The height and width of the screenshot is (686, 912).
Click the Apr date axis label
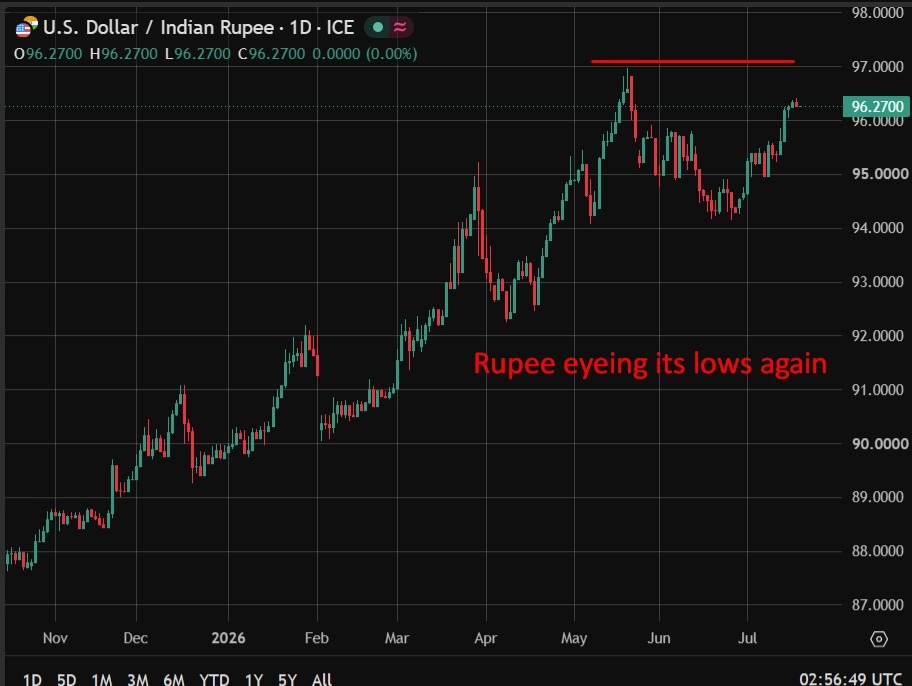(x=486, y=638)
